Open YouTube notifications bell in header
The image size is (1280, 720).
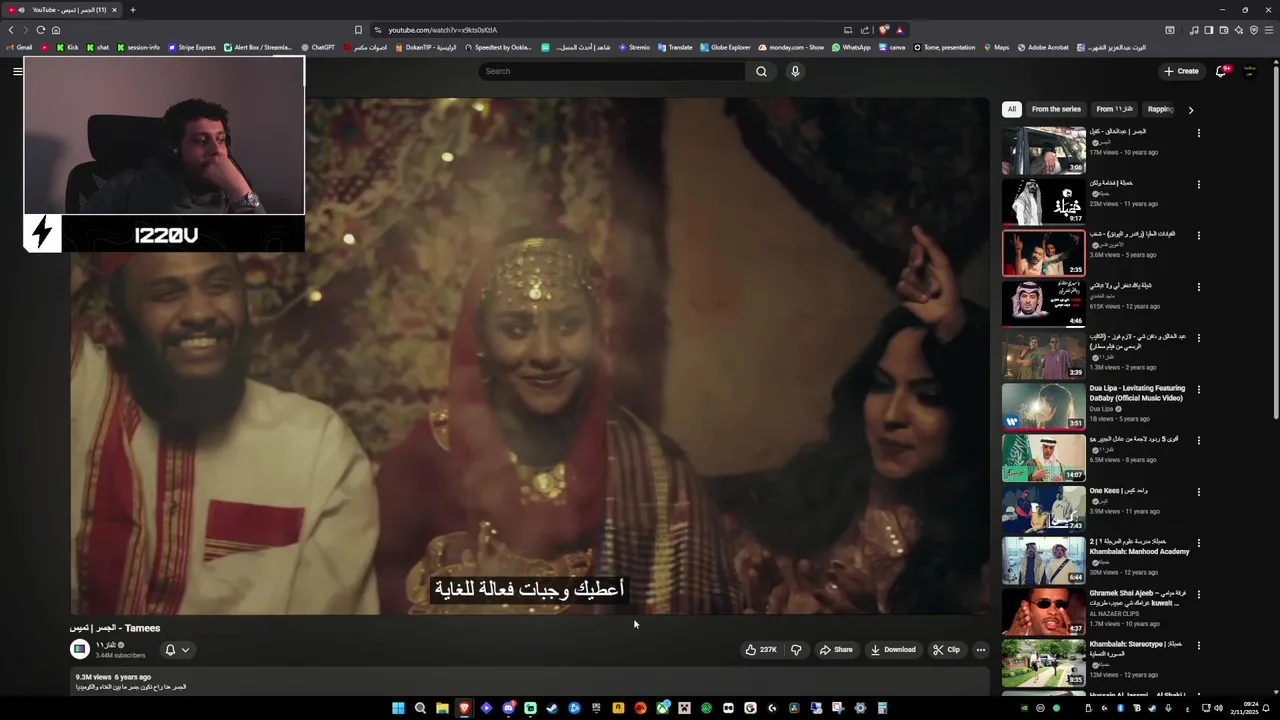tap(1221, 71)
